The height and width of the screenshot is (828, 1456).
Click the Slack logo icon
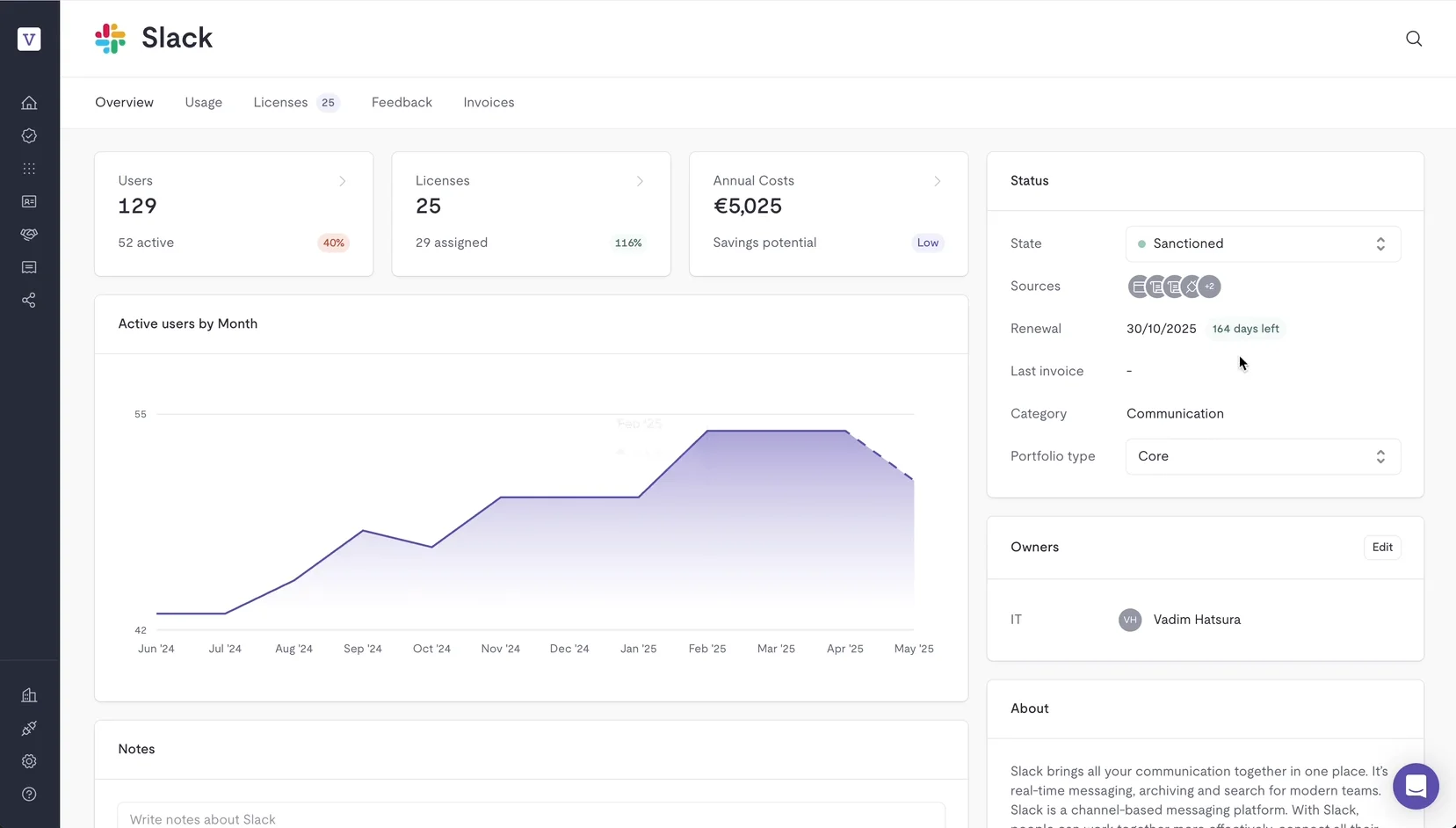[x=110, y=38]
